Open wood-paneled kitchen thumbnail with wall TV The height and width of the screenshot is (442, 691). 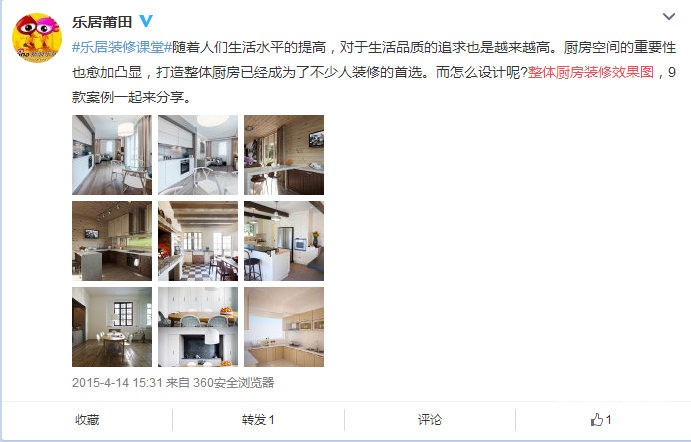pyautogui.click(x=284, y=155)
